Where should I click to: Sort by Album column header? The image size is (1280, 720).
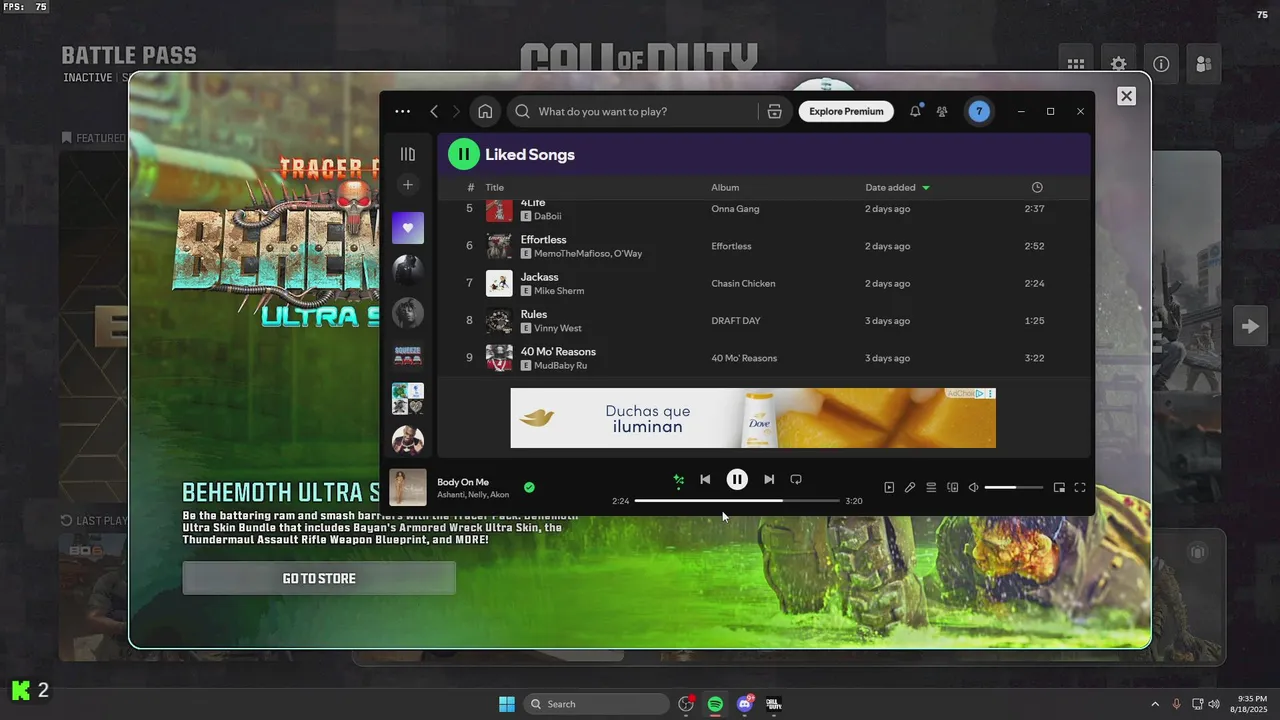pos(725,188)
